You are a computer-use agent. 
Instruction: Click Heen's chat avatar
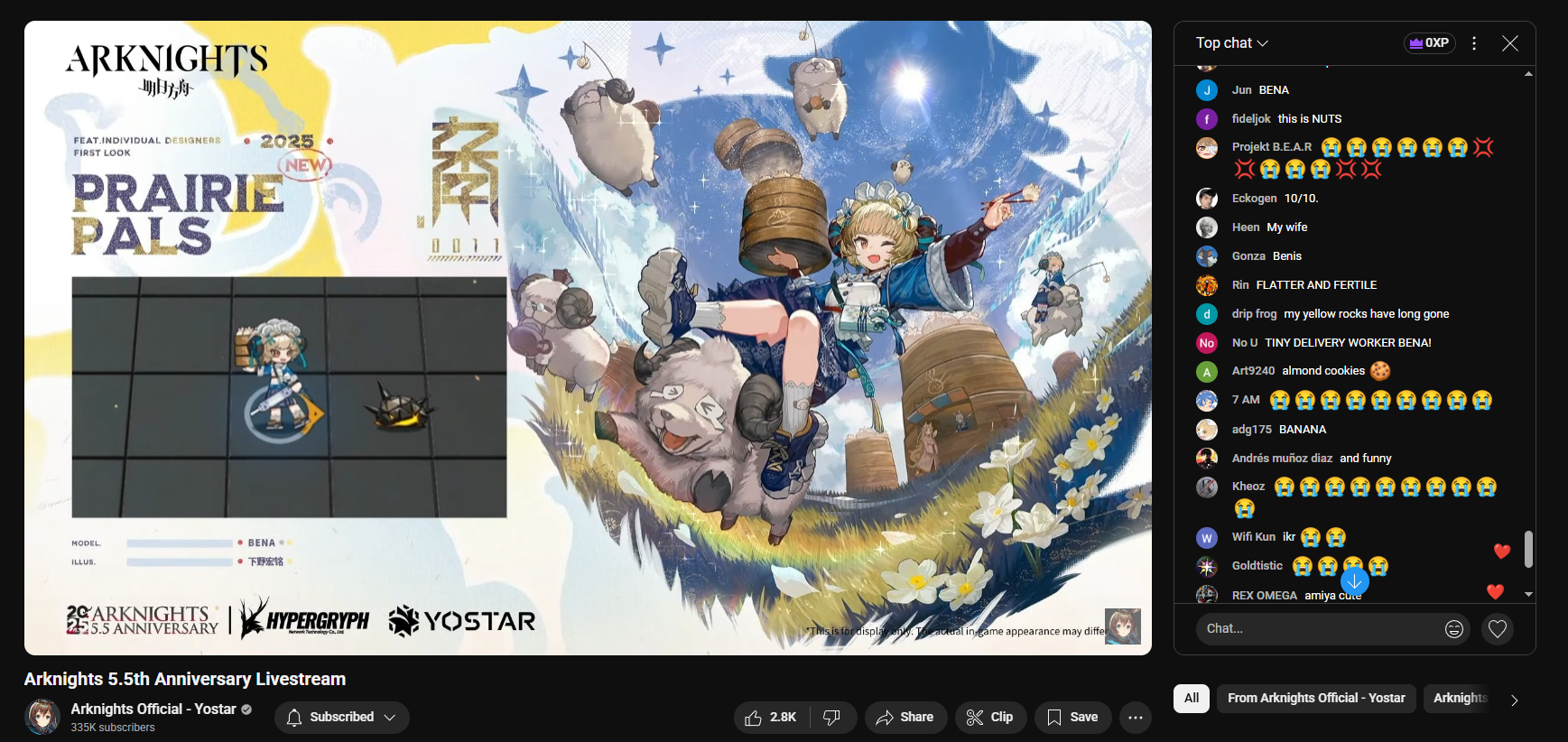(x=1207, y=227)
